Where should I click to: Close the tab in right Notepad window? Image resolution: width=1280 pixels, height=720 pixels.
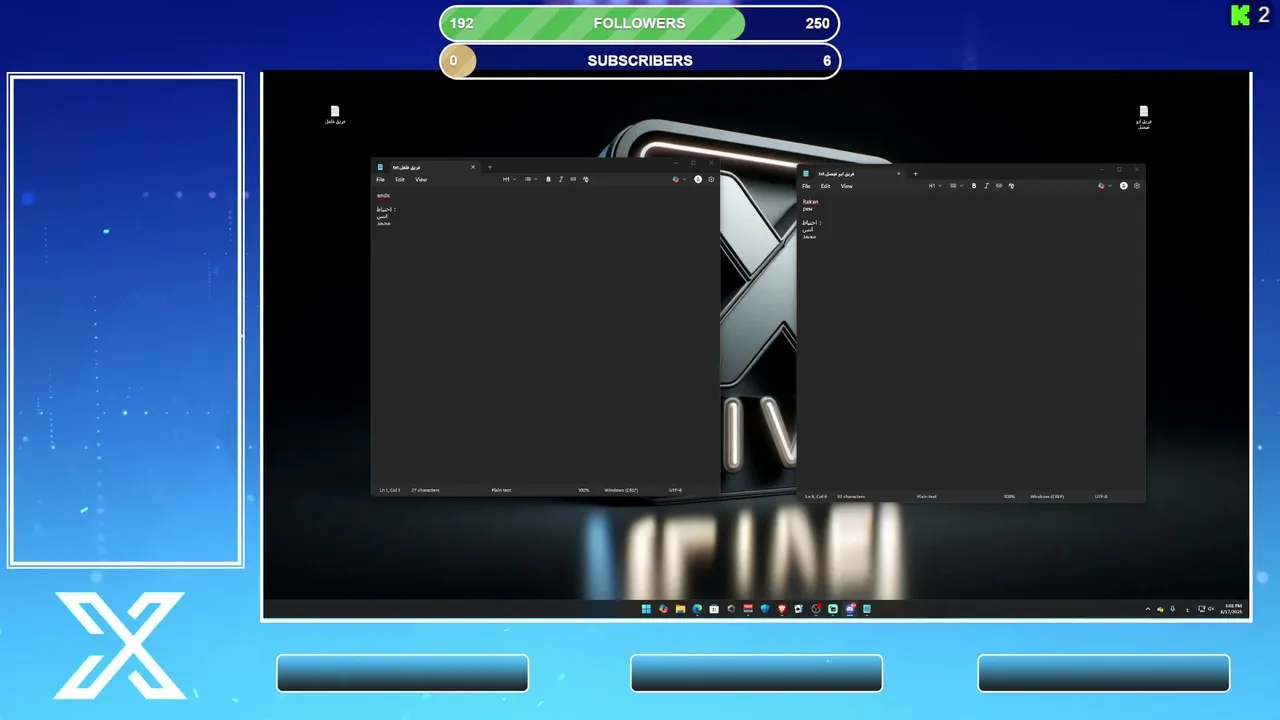point(898,173)
